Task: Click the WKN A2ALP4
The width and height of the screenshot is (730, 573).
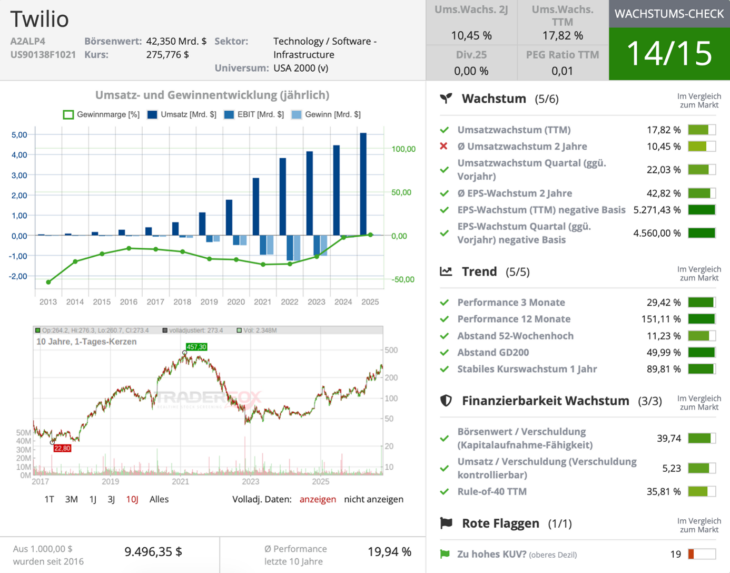Action: click(27, 41)
